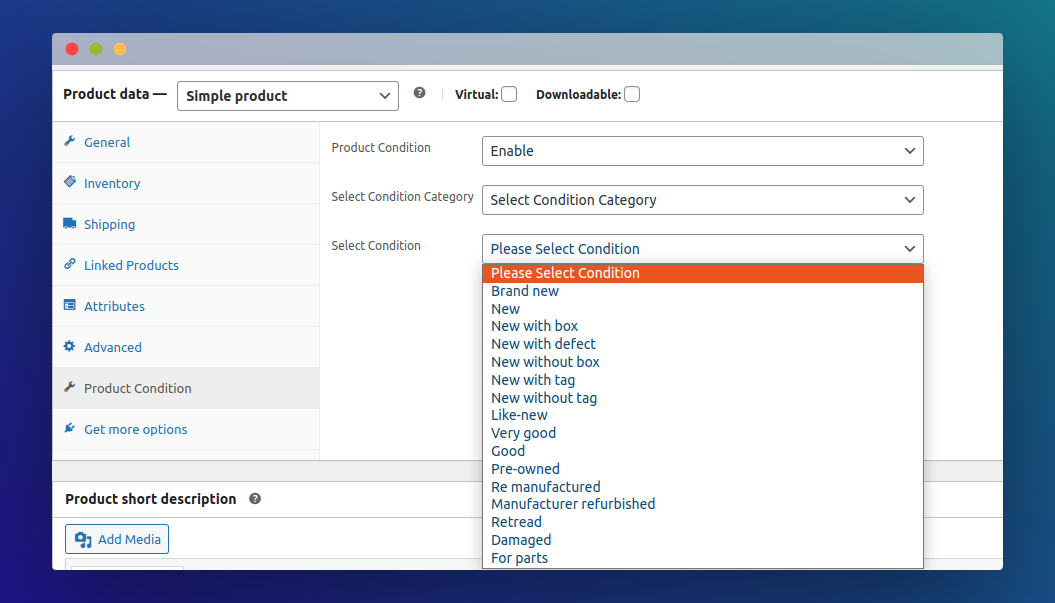The width and height of the screenshot is (1055, 603).
Task: Open the Product Condition Enable dropdown
Action: (x=702, y=151)
